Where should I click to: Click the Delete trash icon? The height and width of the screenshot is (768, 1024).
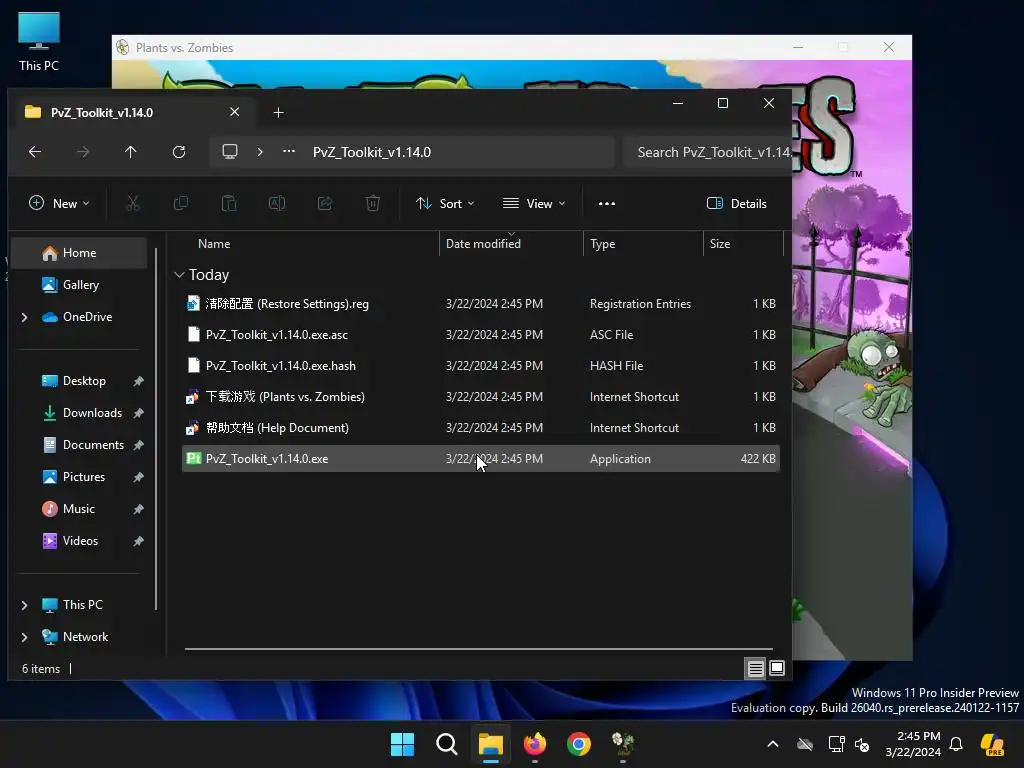[x=373, y=203]
